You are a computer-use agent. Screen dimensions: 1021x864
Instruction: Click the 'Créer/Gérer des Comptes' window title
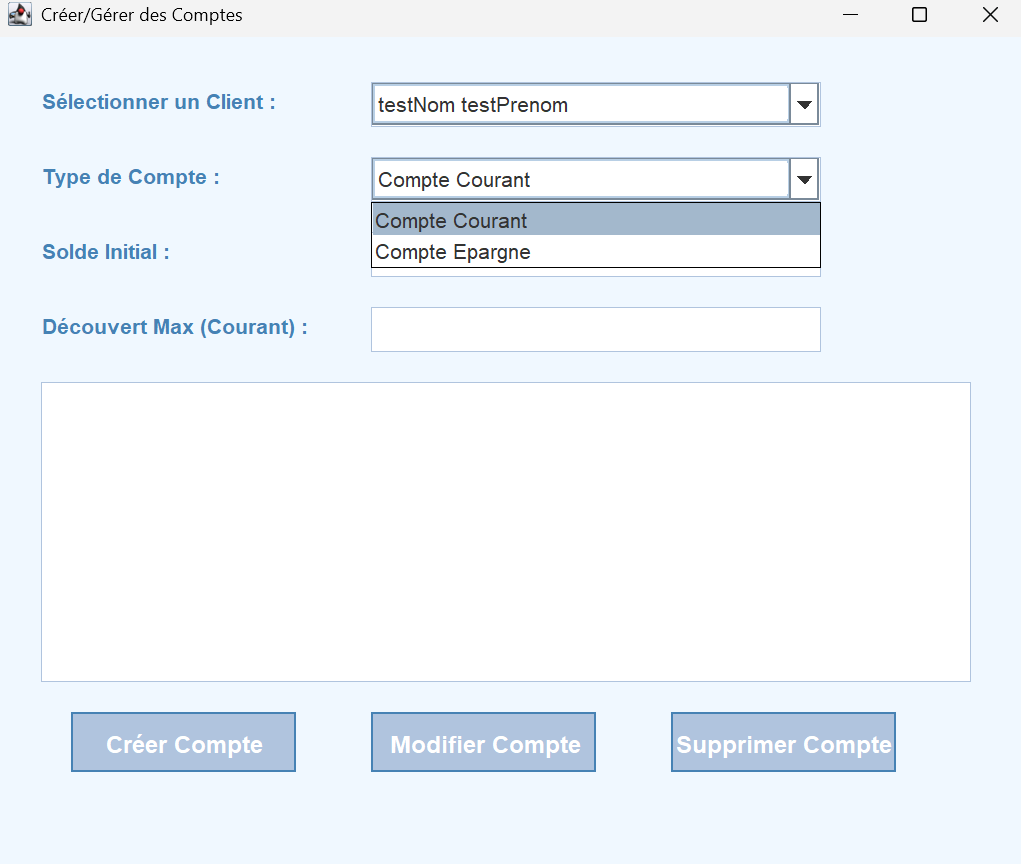coord(141,15)
